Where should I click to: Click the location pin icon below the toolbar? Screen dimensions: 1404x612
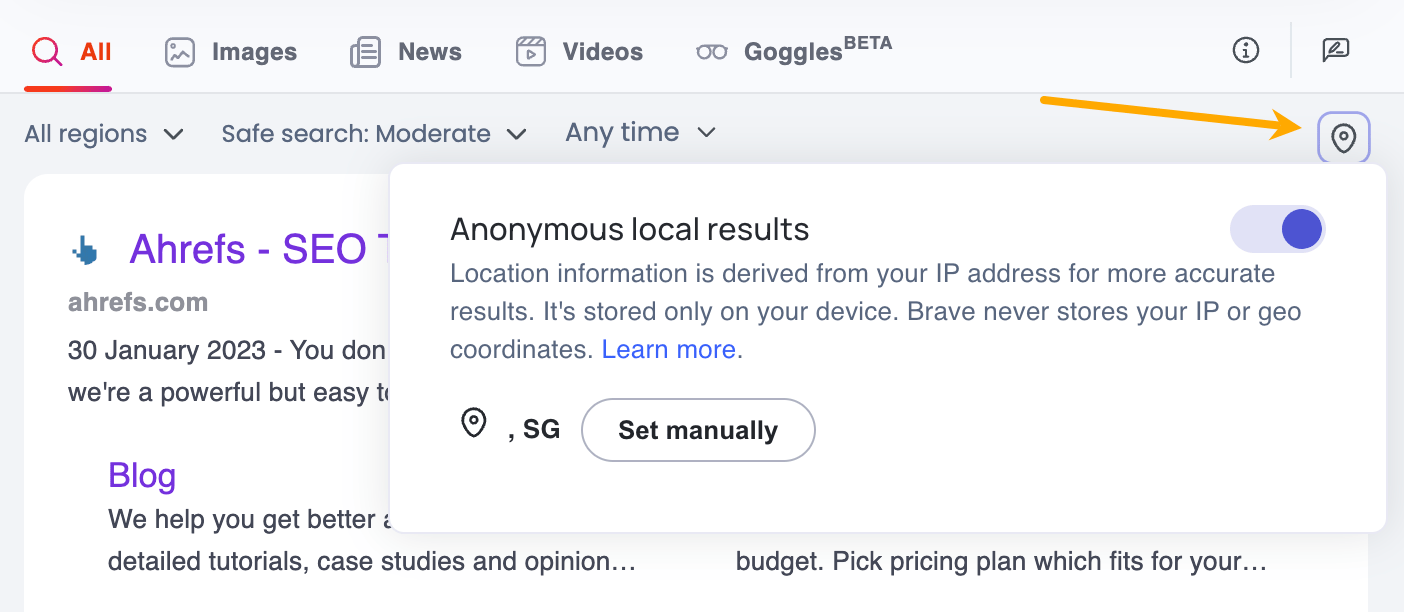[1343, 137]
